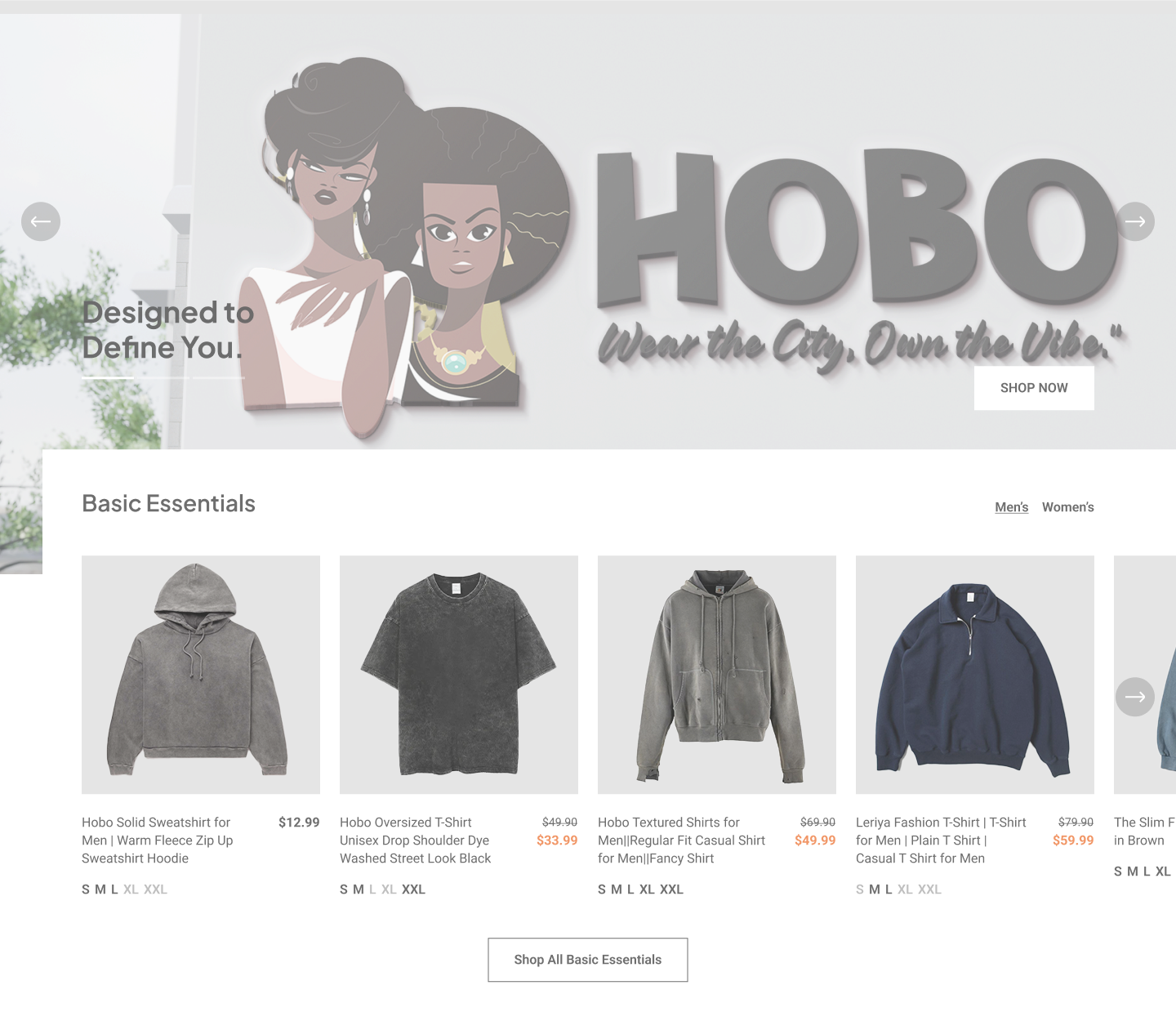The height and width of the screenshot is (1030, 1176).
Task: Switch to the Men's tab
Action: [1012, 507]
